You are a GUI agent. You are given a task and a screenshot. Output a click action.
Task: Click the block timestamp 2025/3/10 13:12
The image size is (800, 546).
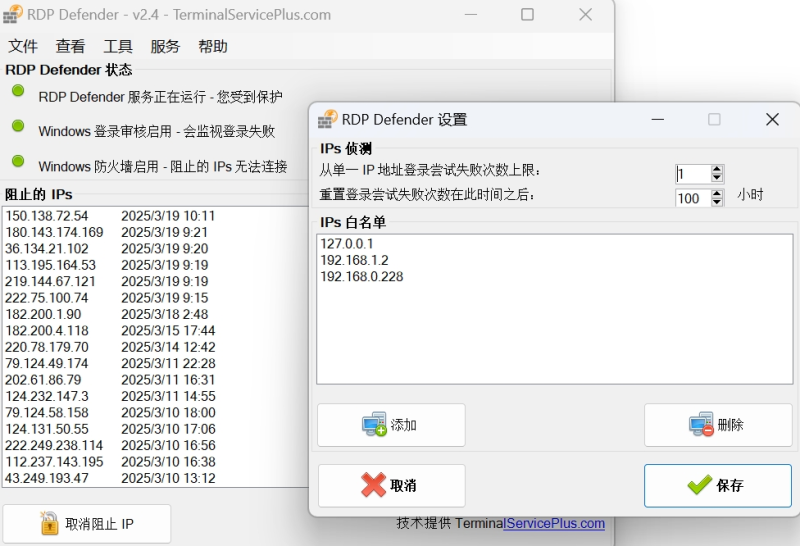click(168, 478)
